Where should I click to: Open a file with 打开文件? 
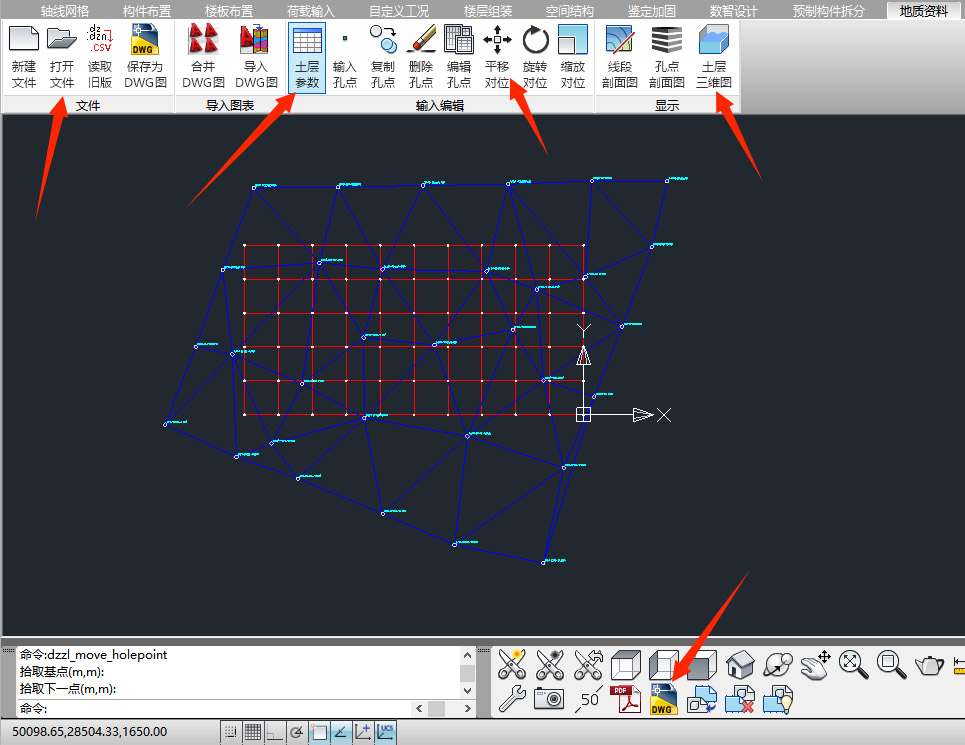(62, 57)
